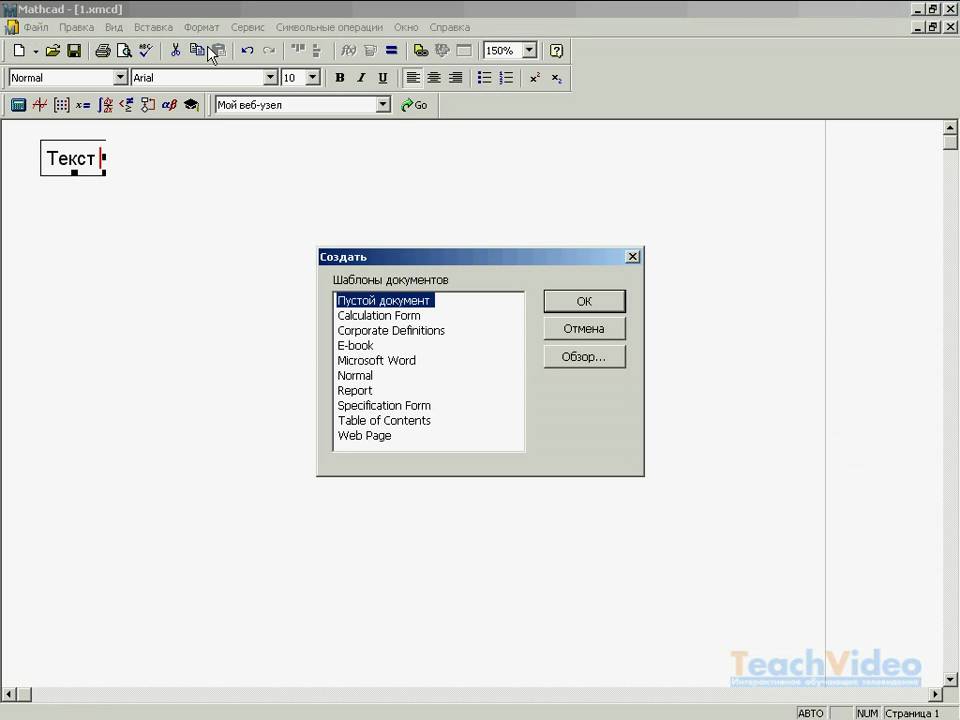Viewport: 960px width, 720px height.
Task: Expand the Arial font dropdown
Action: 270,78
